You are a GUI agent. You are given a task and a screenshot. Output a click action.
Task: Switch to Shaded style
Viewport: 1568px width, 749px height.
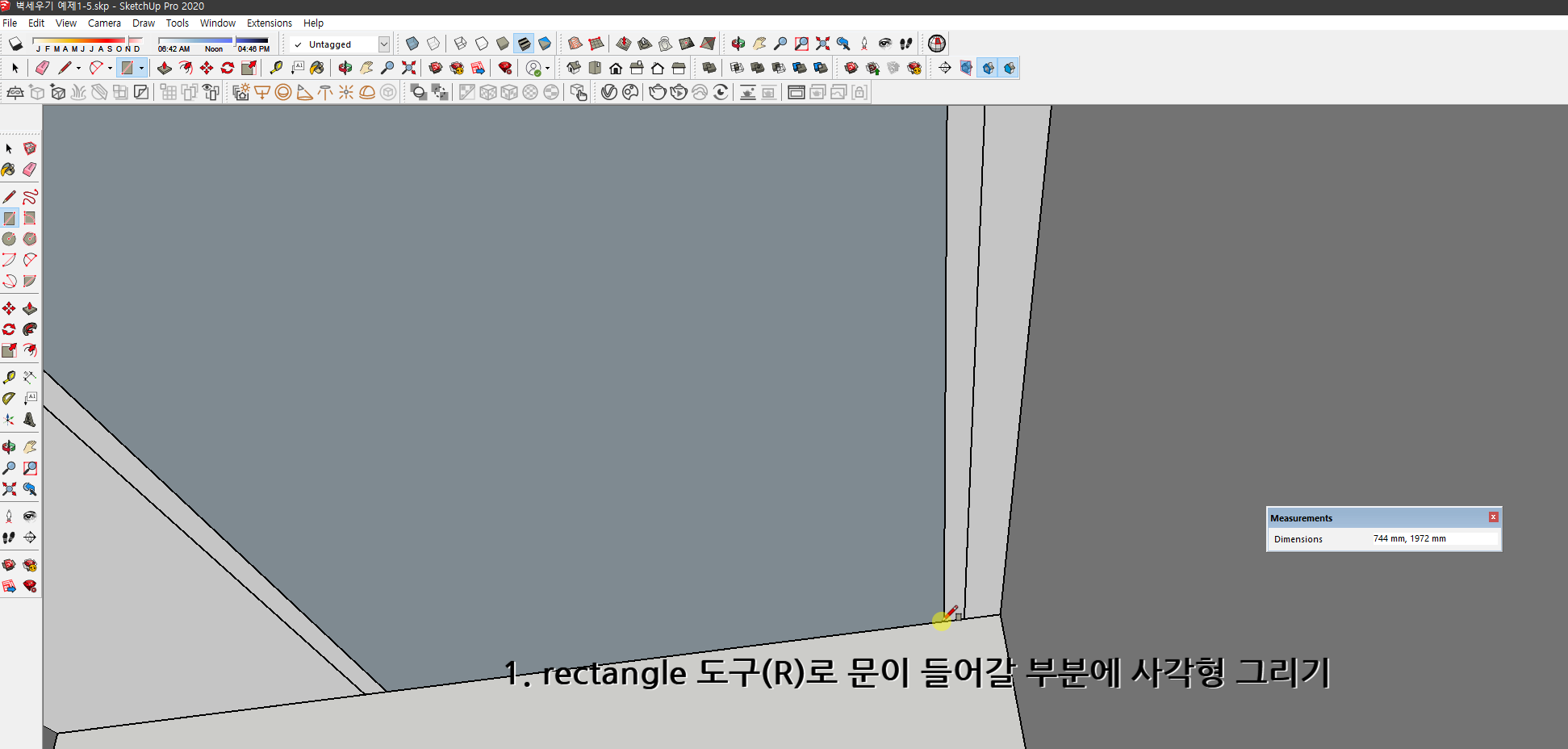click(503, 44)
